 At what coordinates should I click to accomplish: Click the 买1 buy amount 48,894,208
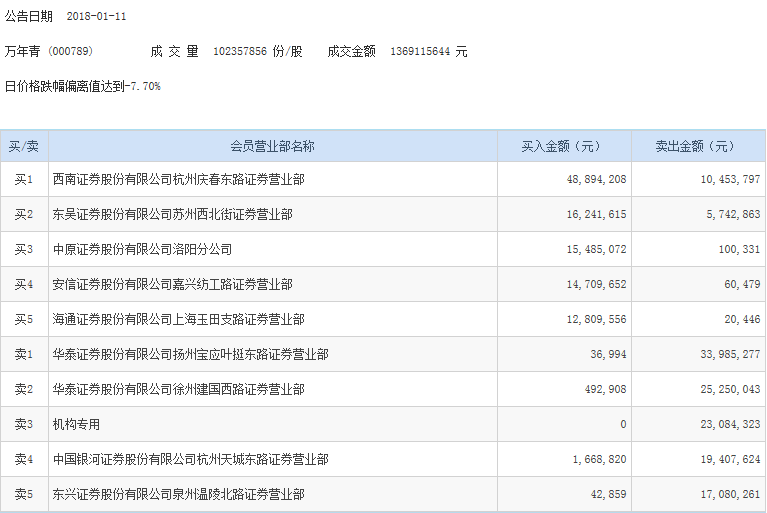click(596, 179)
